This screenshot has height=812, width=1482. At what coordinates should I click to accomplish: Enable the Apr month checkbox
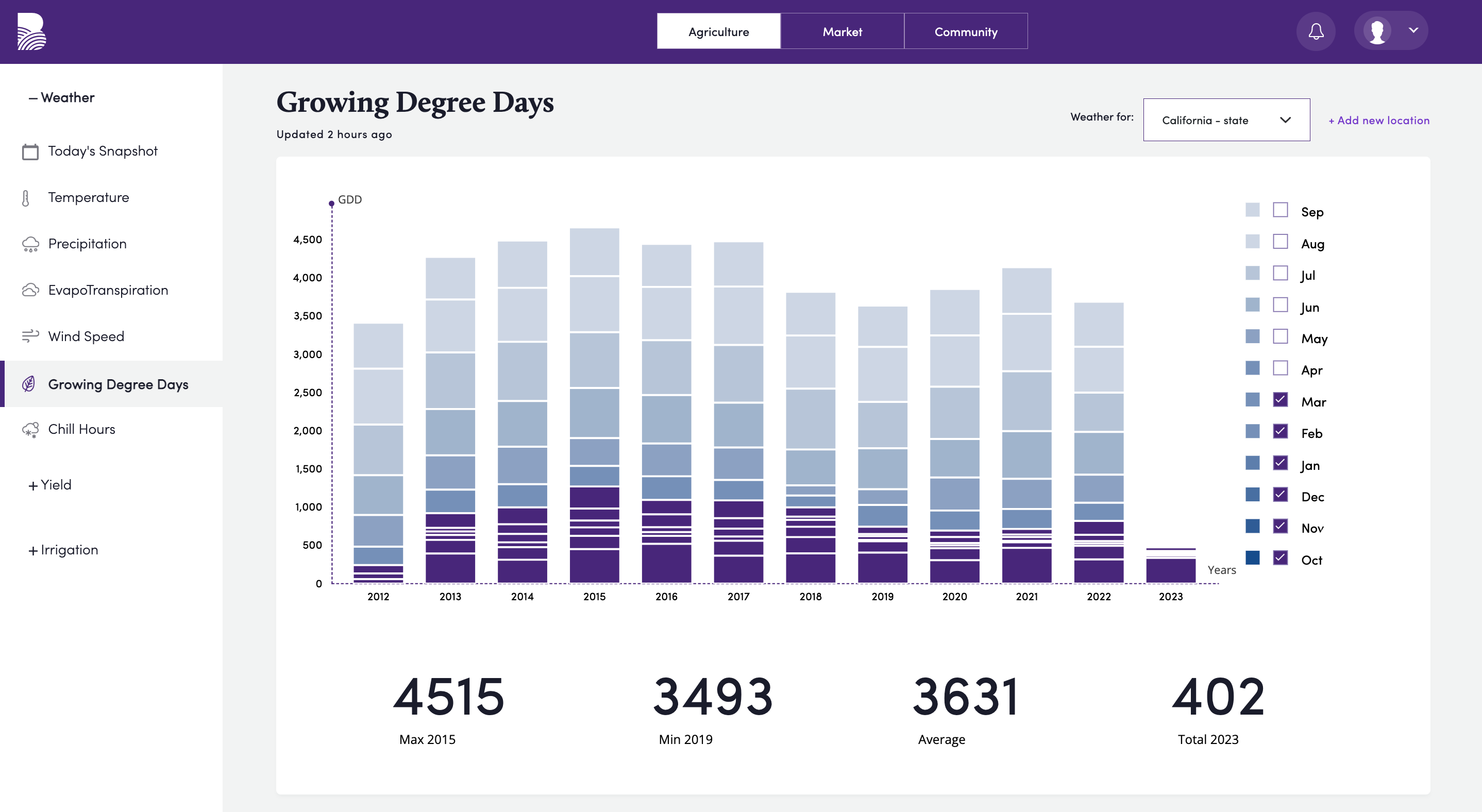(x=1281, y=369)
